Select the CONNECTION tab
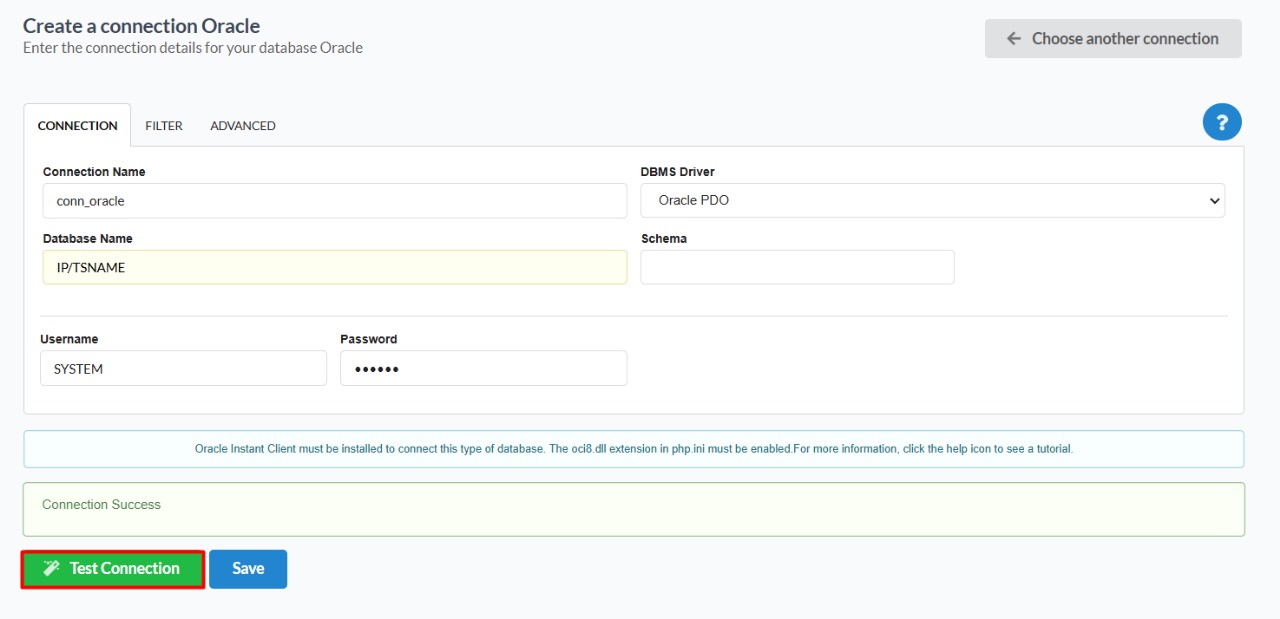The image size is (1280, 619). pos(77,126)
